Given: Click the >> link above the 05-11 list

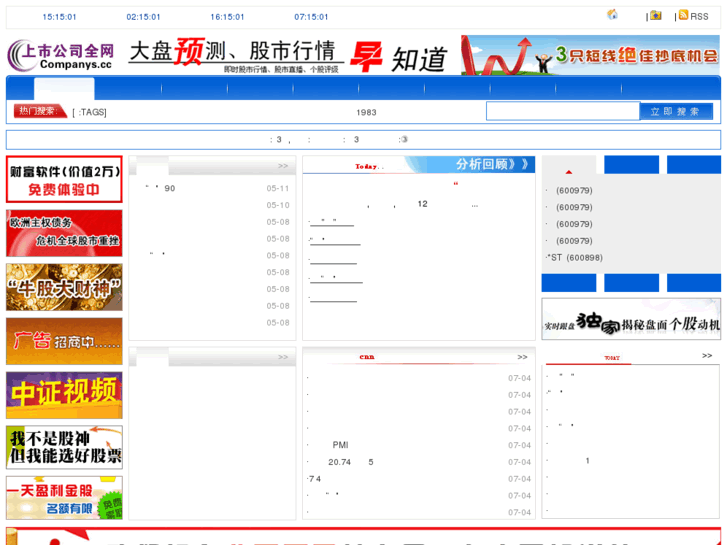Looking at the screenshot, I should pos(283,166).
